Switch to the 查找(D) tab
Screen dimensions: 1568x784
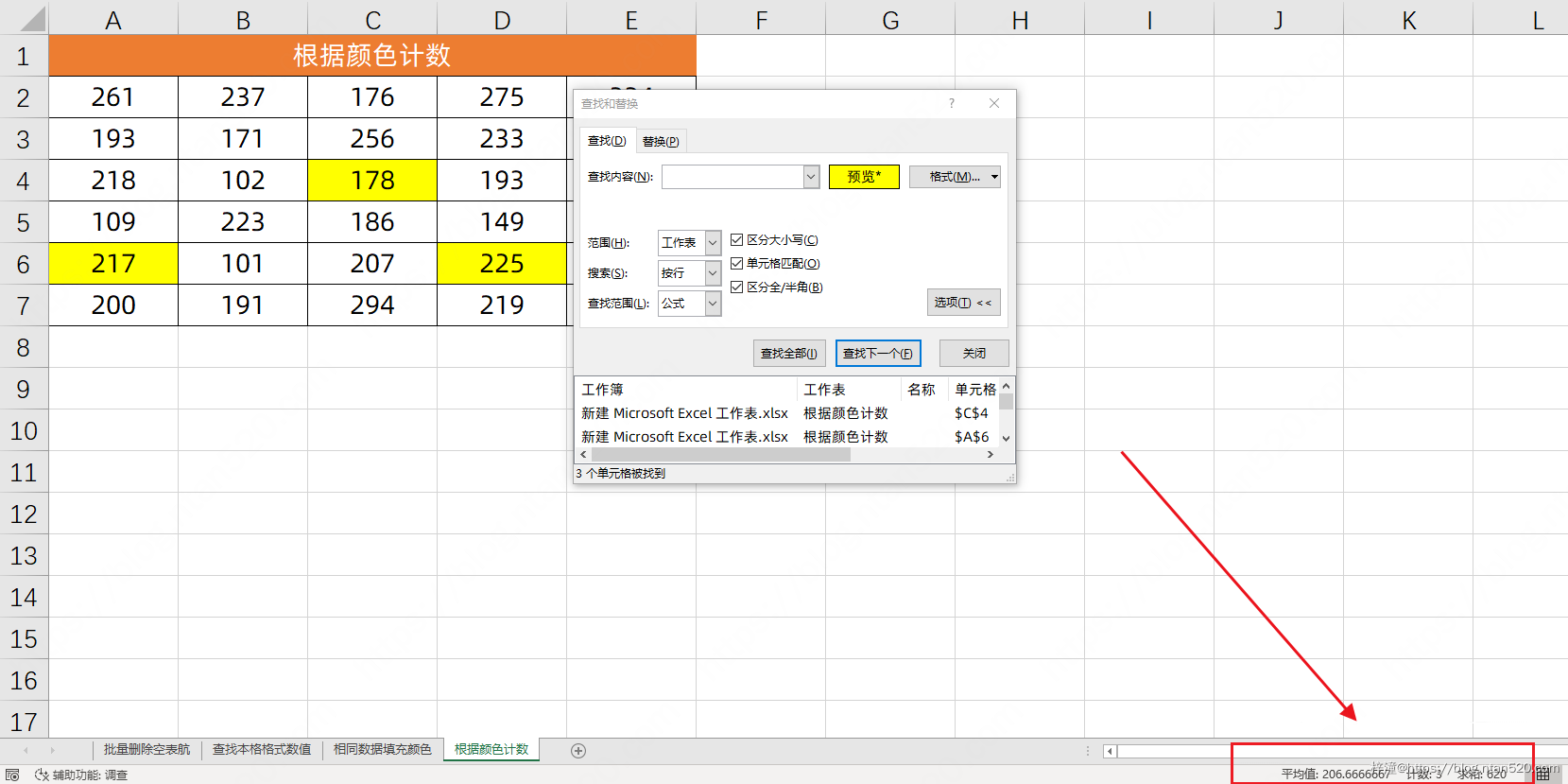click(x=607, y=141)
